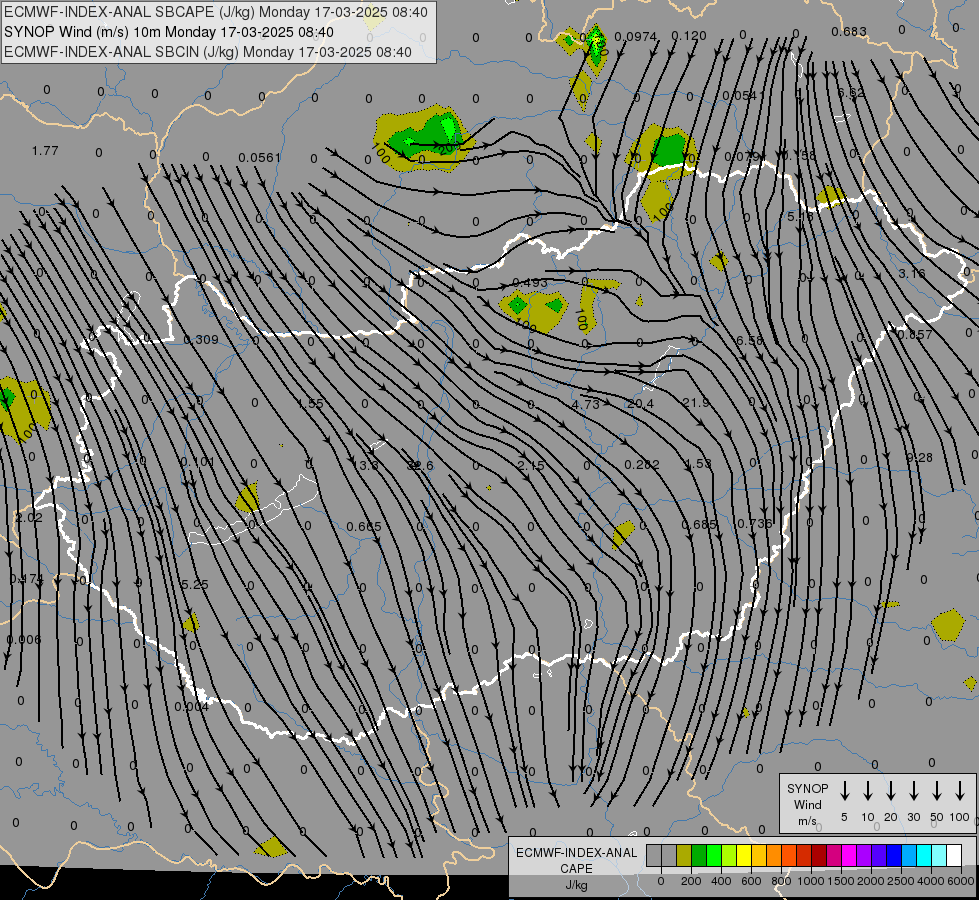Click the 0.474 value at the left edge

click(27, 579)
